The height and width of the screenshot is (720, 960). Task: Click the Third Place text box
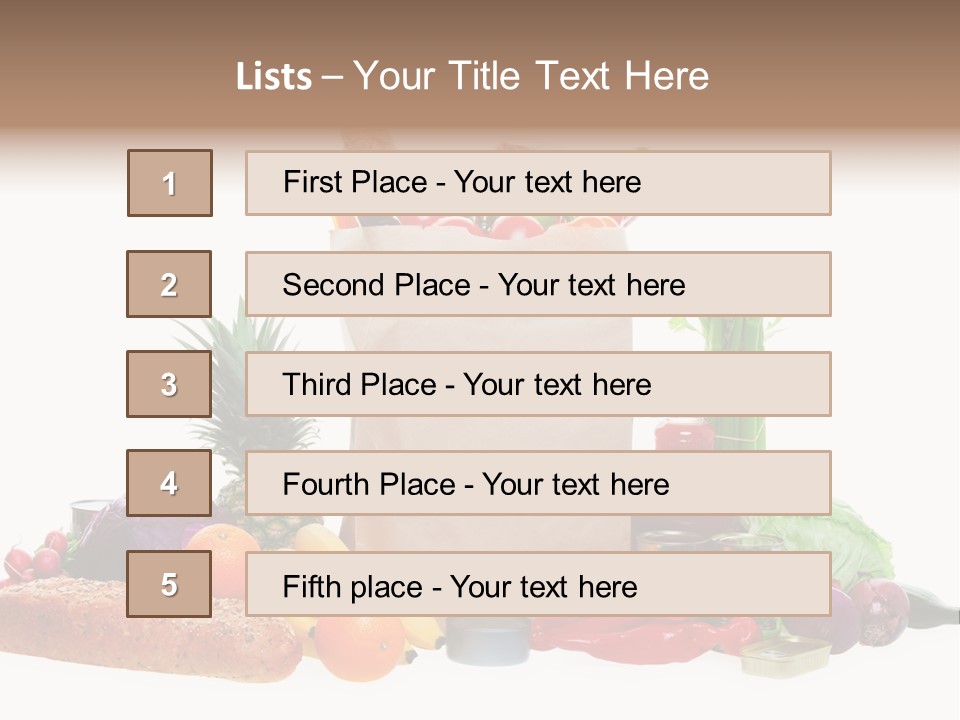pos(538,384)
